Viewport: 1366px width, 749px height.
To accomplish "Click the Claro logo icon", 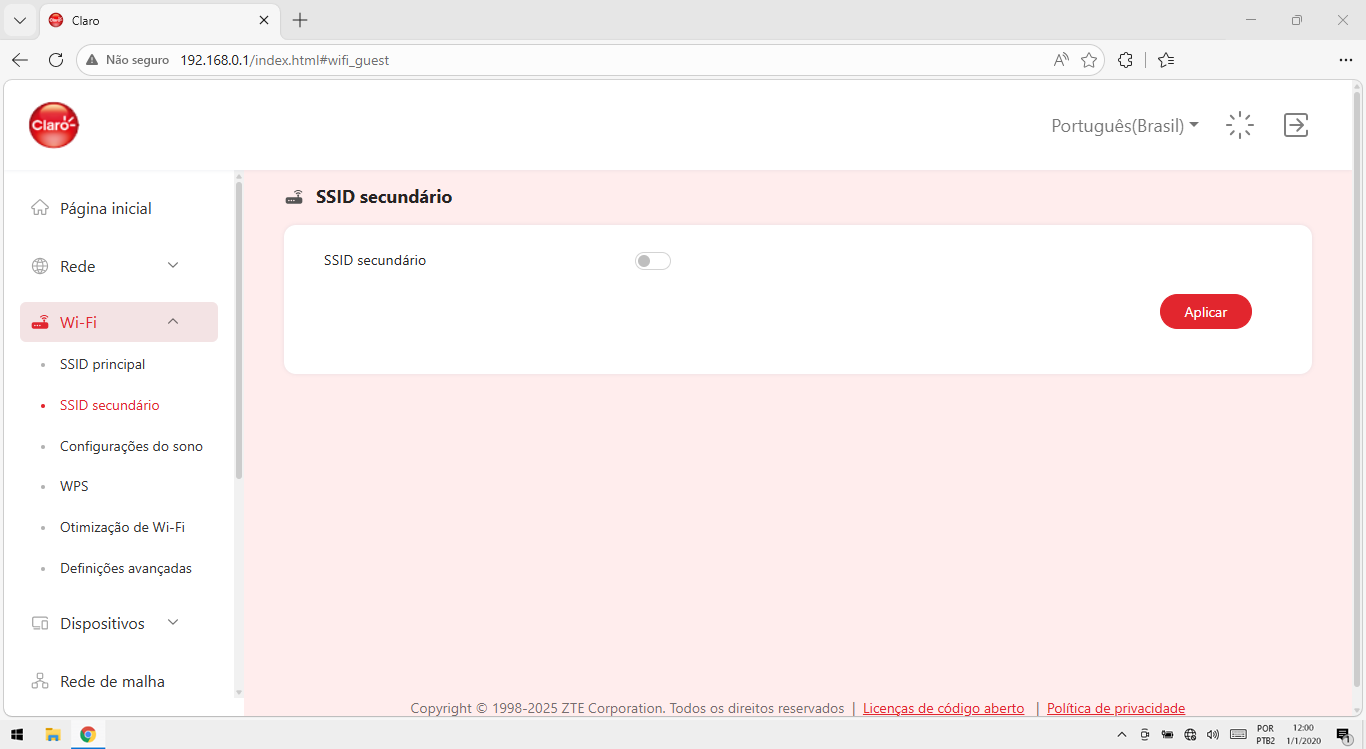I will click(54, 125).
